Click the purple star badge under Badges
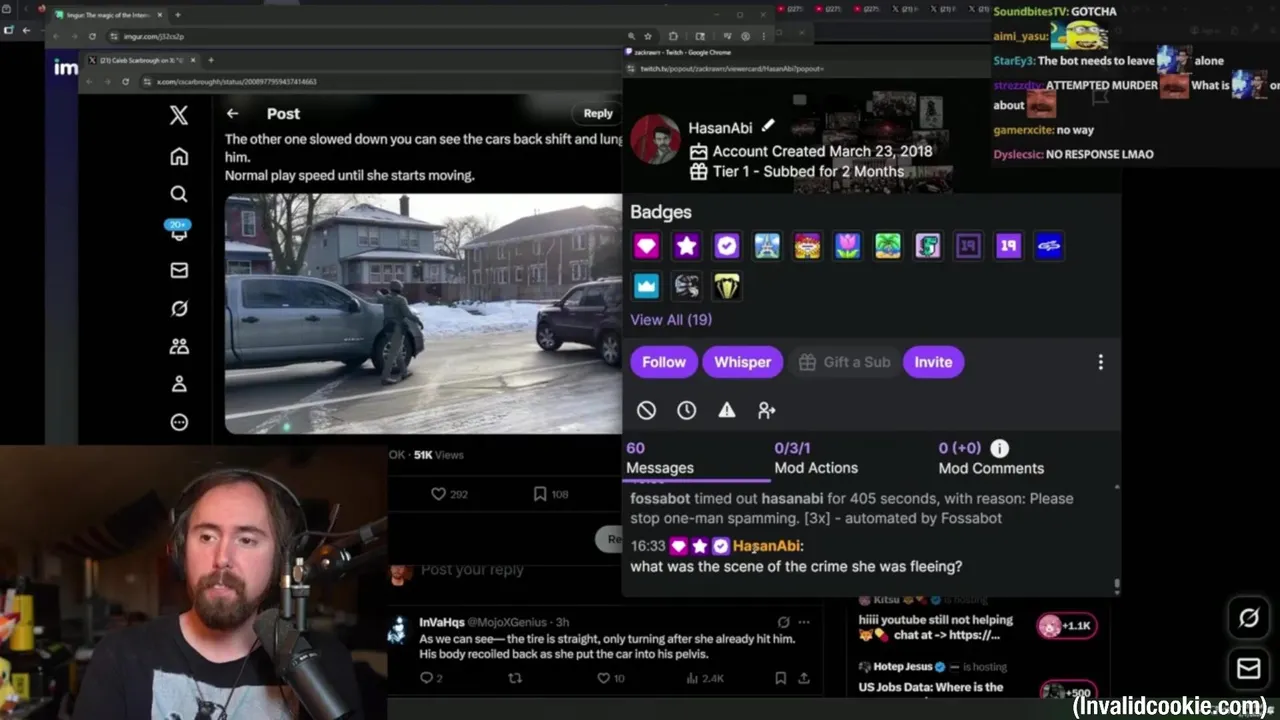 (x=686, y=246)
